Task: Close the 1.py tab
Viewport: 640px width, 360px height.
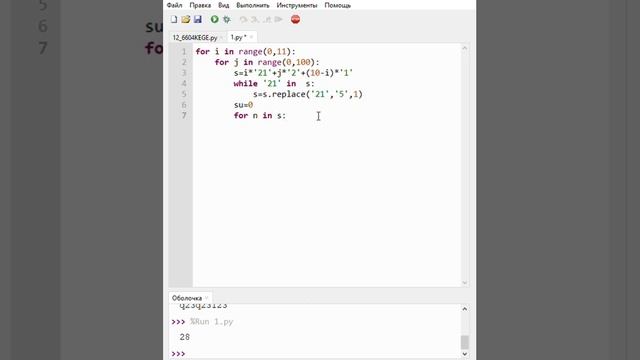Action: click(251, 37)
